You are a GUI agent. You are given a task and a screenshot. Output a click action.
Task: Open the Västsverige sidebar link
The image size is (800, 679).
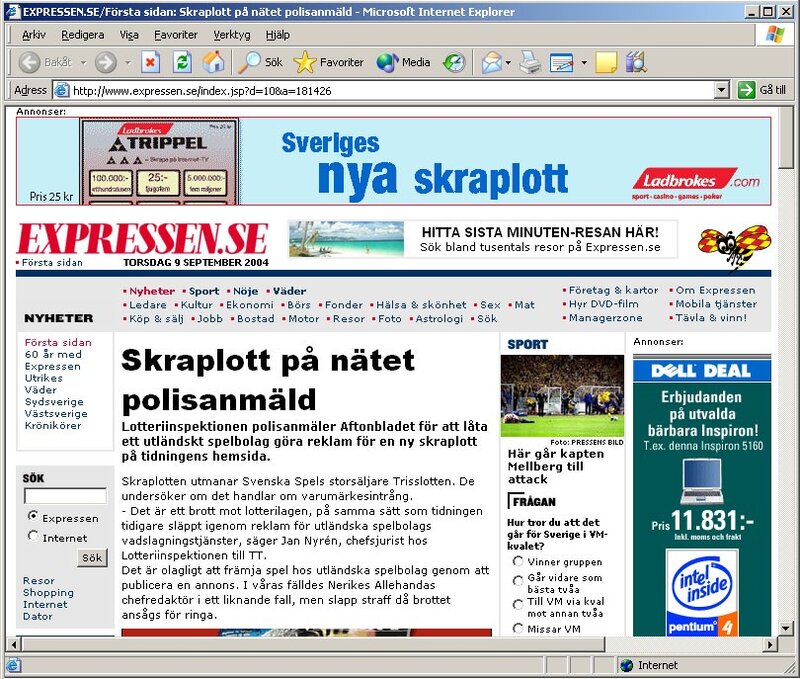(x=56, y=414)
